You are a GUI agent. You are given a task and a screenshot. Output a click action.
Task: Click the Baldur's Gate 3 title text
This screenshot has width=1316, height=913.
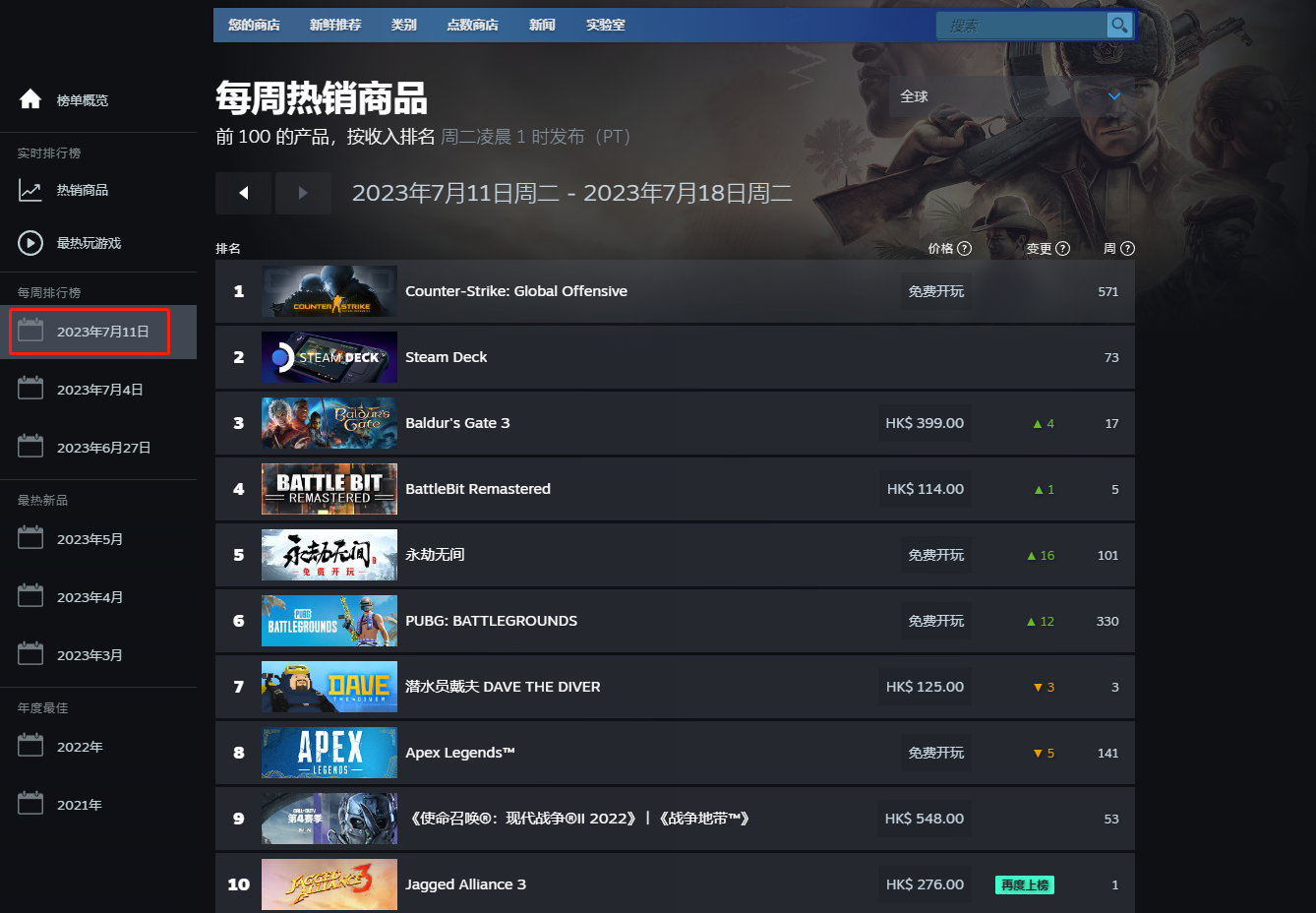(x=457, y=423)
